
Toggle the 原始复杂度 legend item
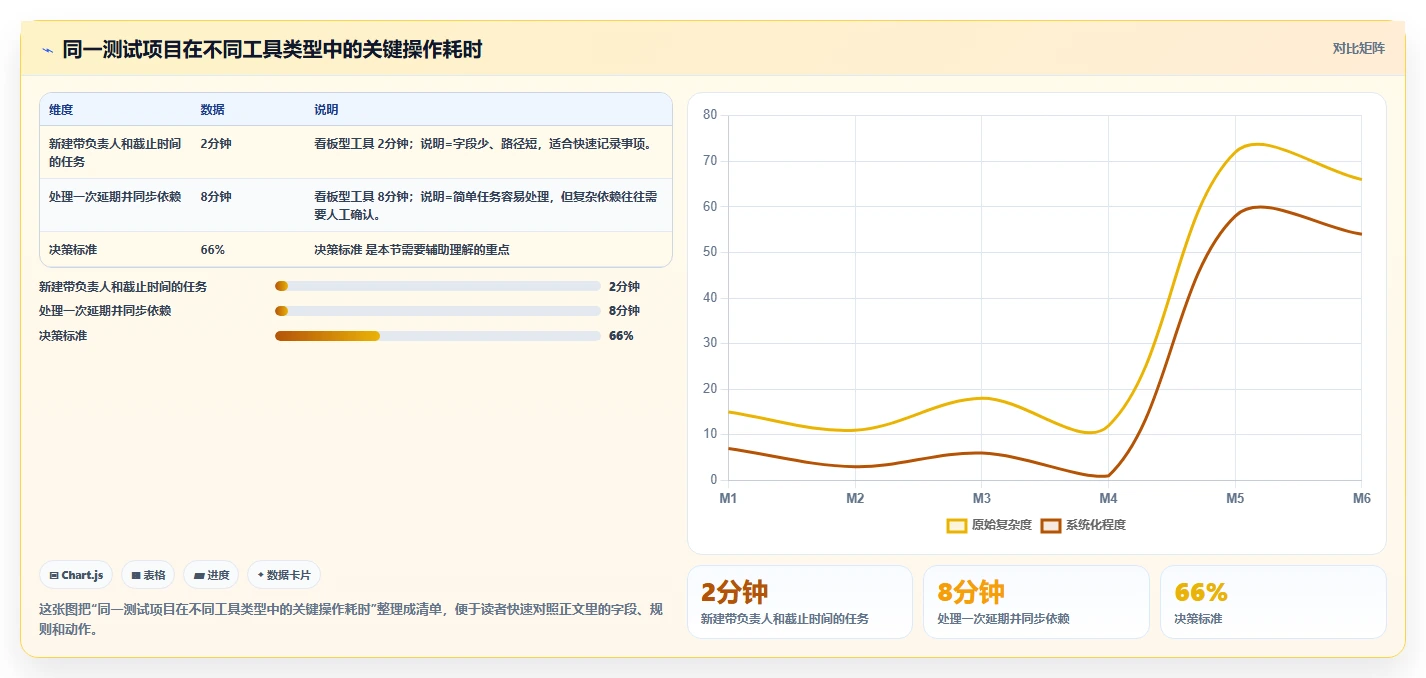(989, 525)
